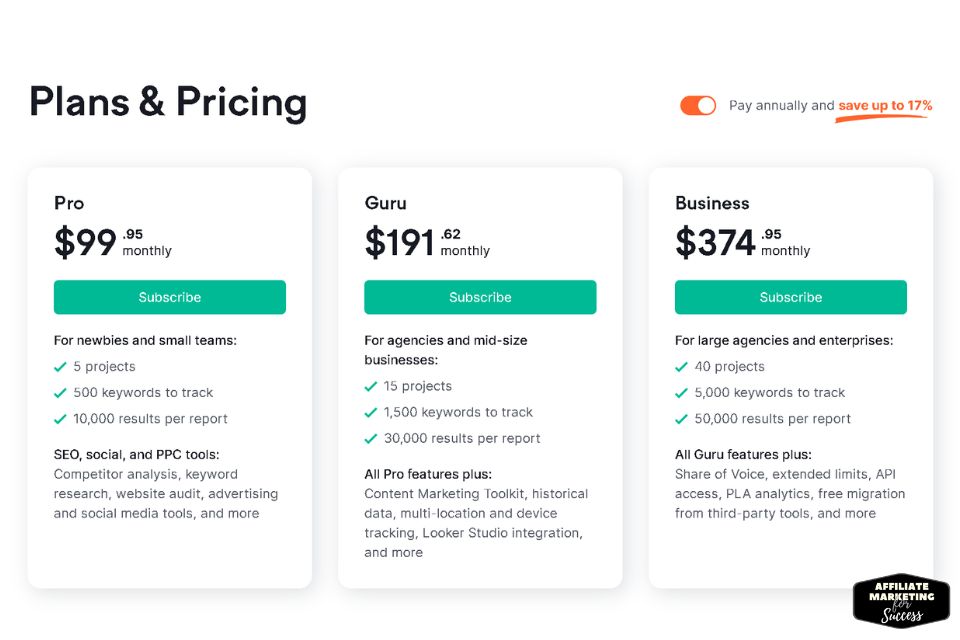Click the checkmark beside 30,000 results per report
Image resolution: width=960 pixels, height=640 pixels.
click(x=370, y=439)
